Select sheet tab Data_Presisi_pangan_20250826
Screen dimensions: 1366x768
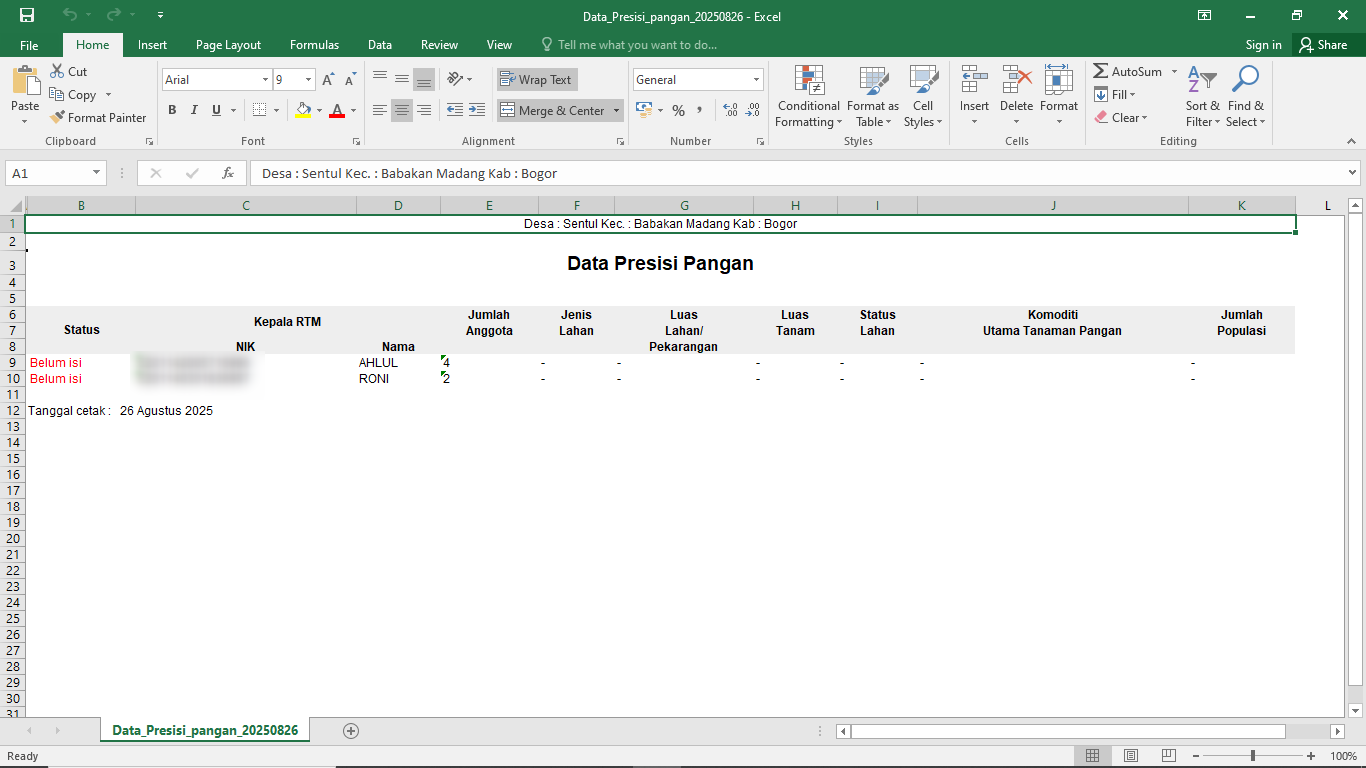click(x=205, y=731)
